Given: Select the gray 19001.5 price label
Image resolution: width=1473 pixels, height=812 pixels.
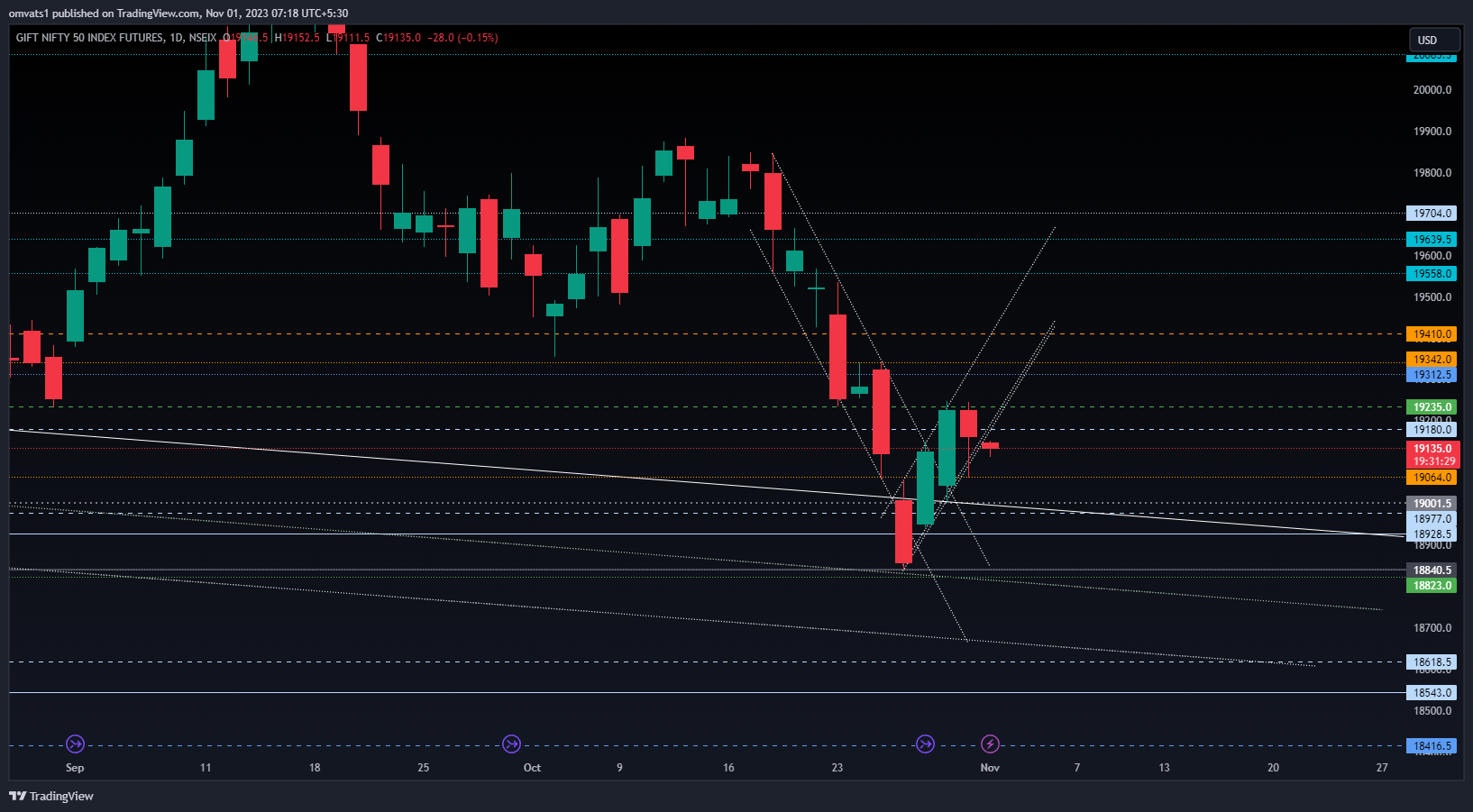Looking at the screenshot, I should pyautogui.click(x=1432, y=504).
